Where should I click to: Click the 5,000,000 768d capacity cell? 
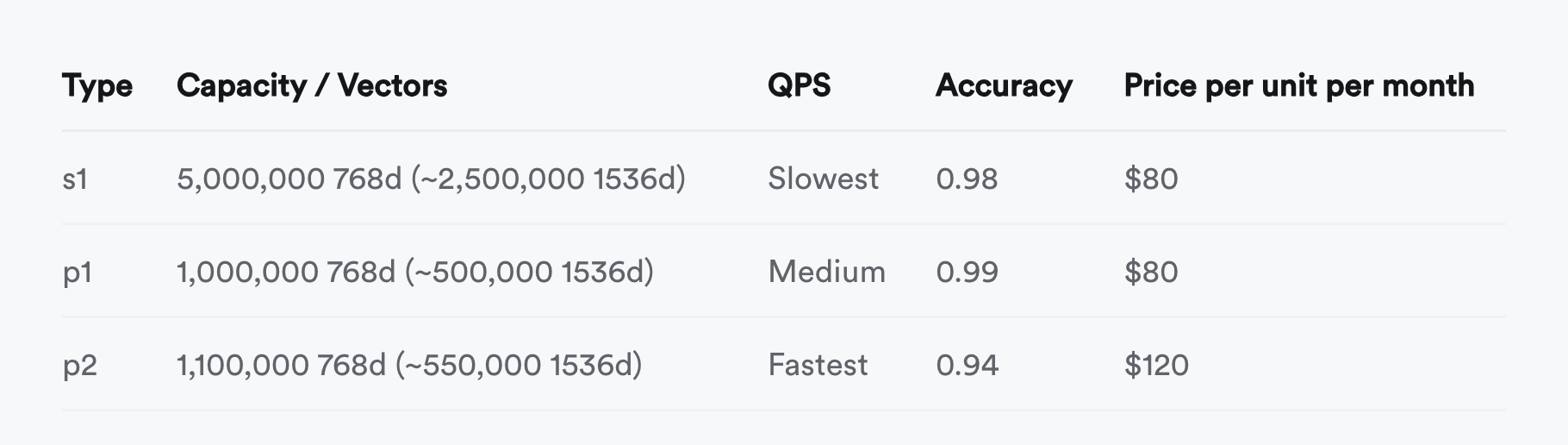431,179
